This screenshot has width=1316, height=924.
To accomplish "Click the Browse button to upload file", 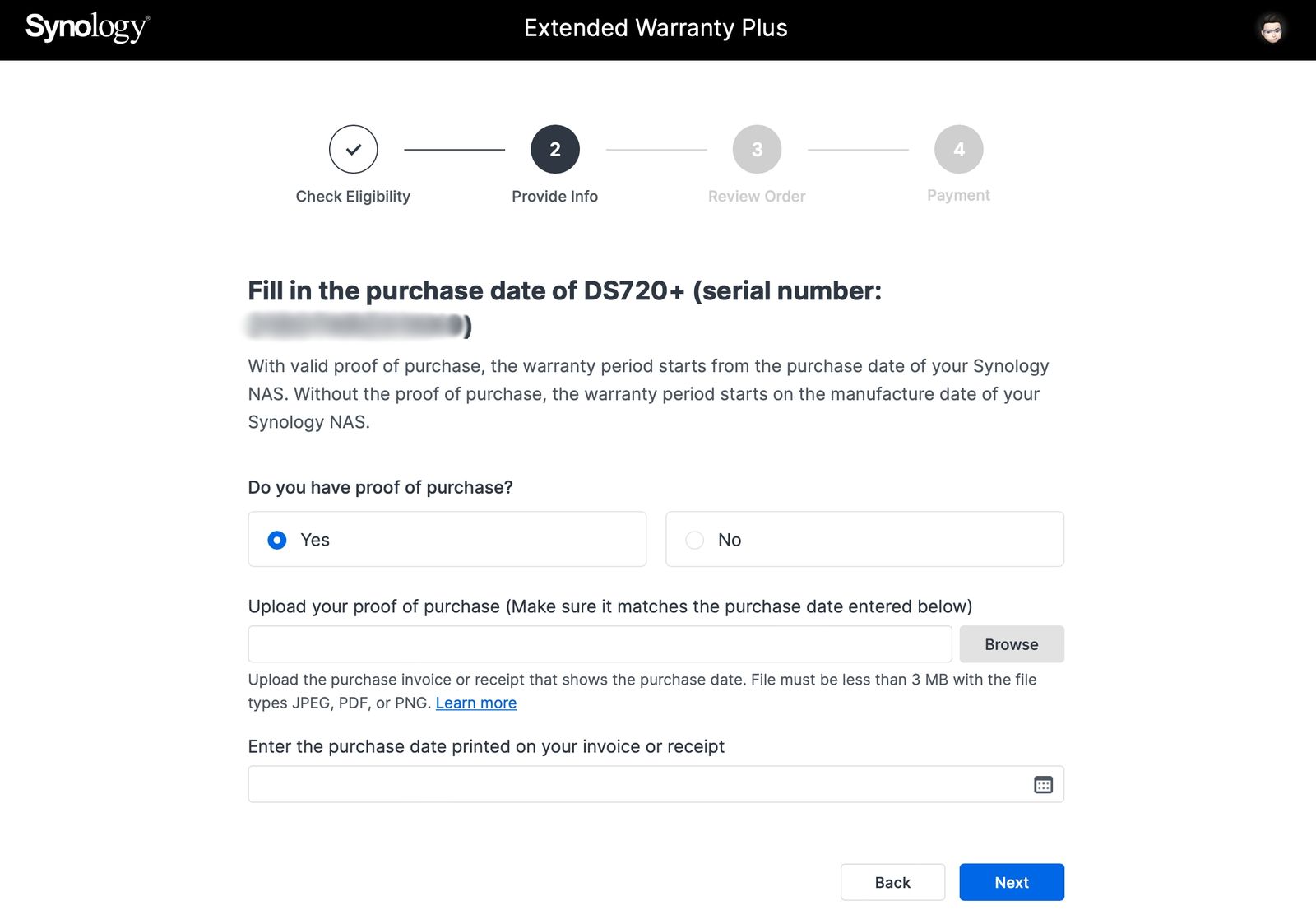I will click(x=1011, y=644).
